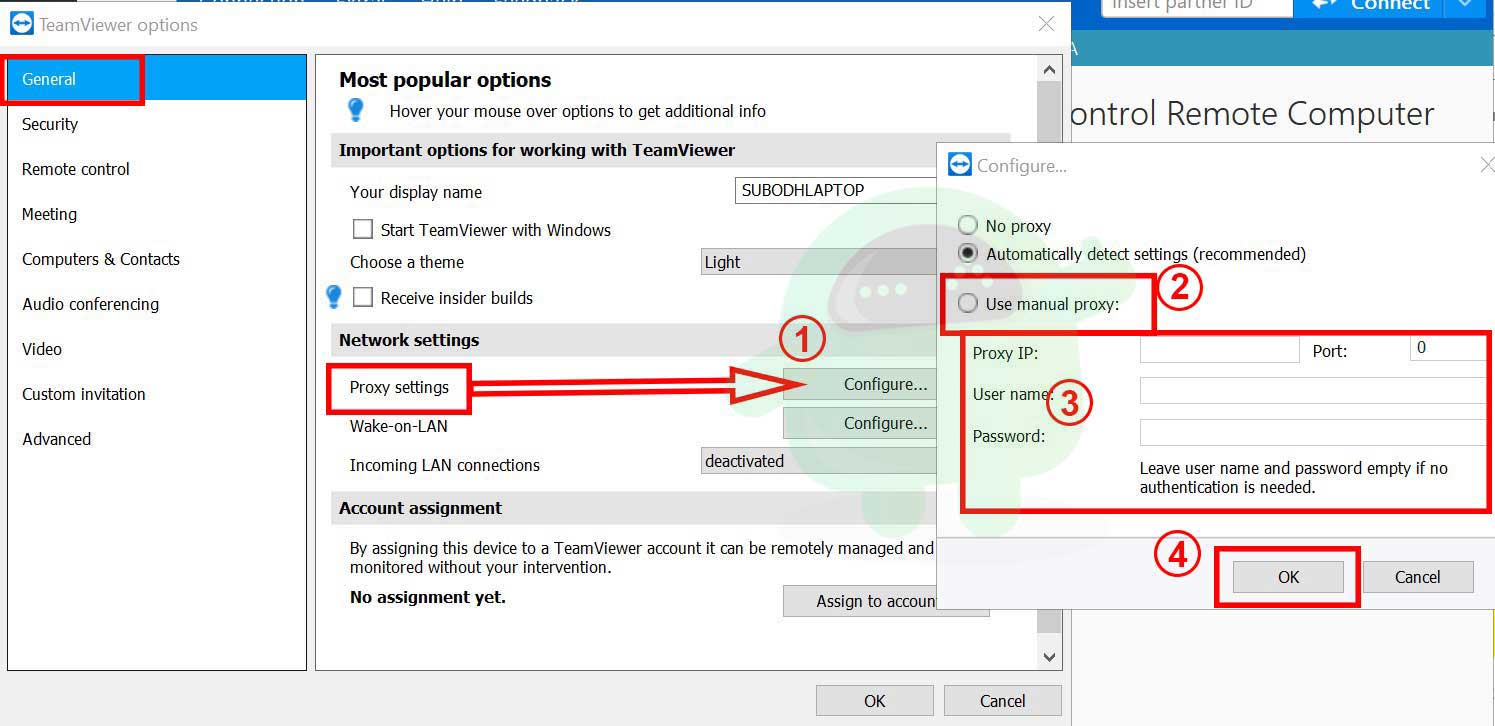The image size is (1495, 726).
Task: Click the Proxy settings label
Action: pyautogui.click(x=399, y=387)
